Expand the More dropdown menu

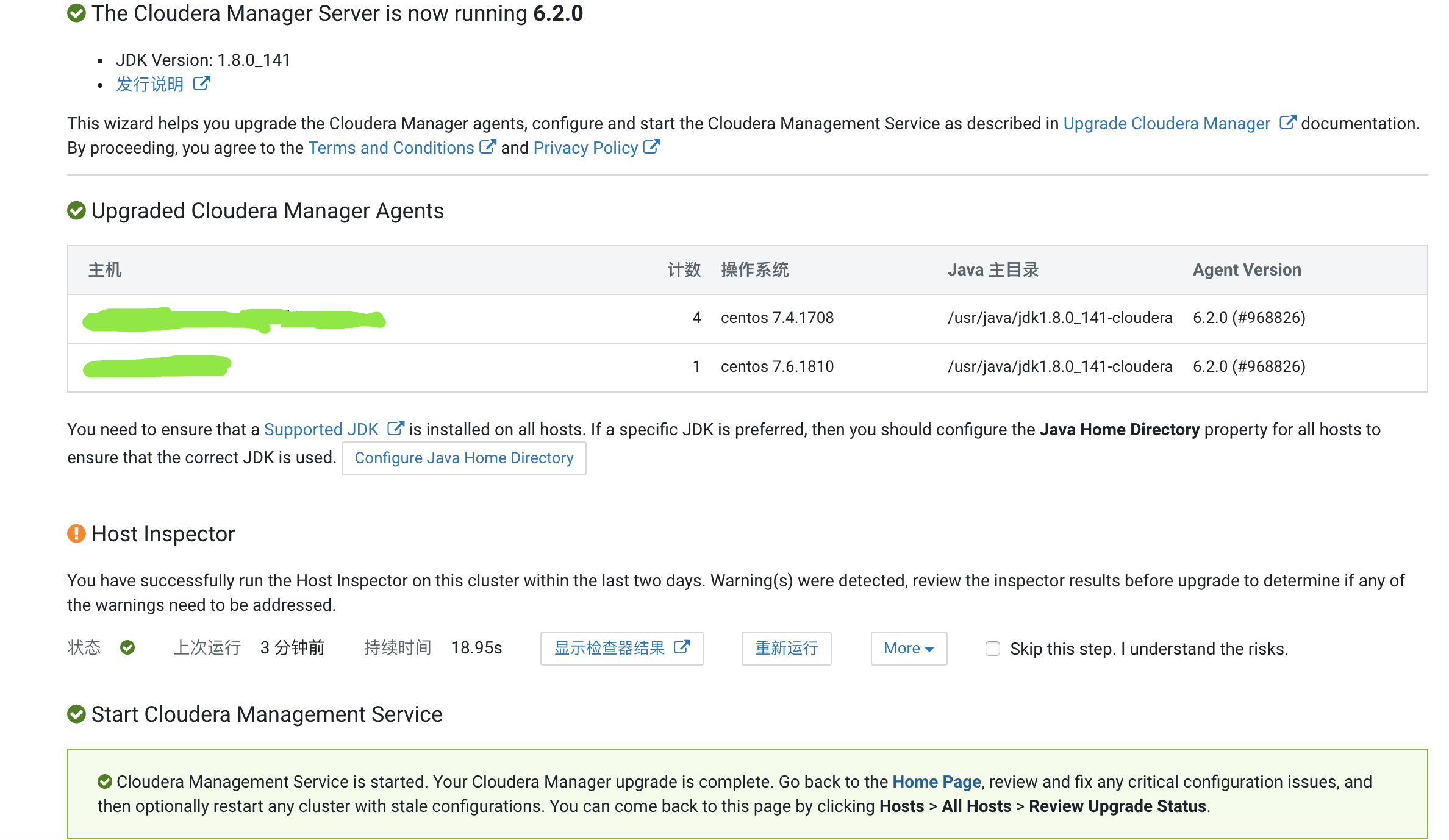click(x=909, y=648)
